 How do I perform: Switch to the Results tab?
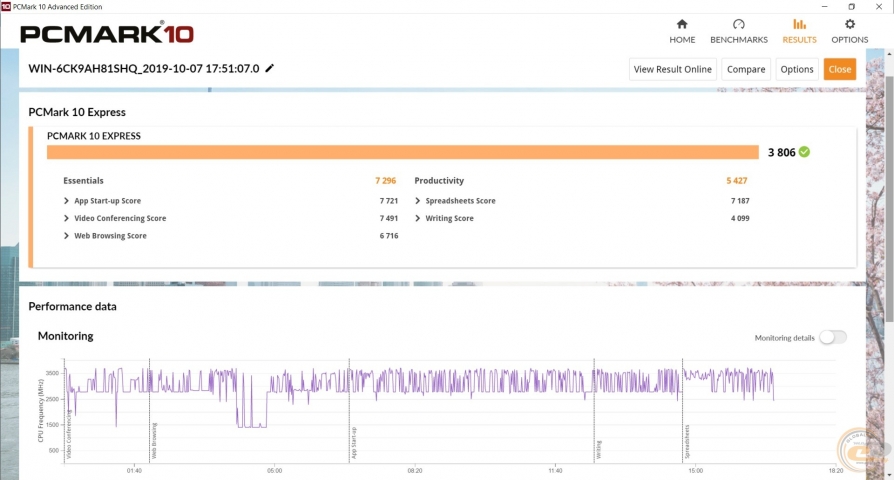coord(799,31)
